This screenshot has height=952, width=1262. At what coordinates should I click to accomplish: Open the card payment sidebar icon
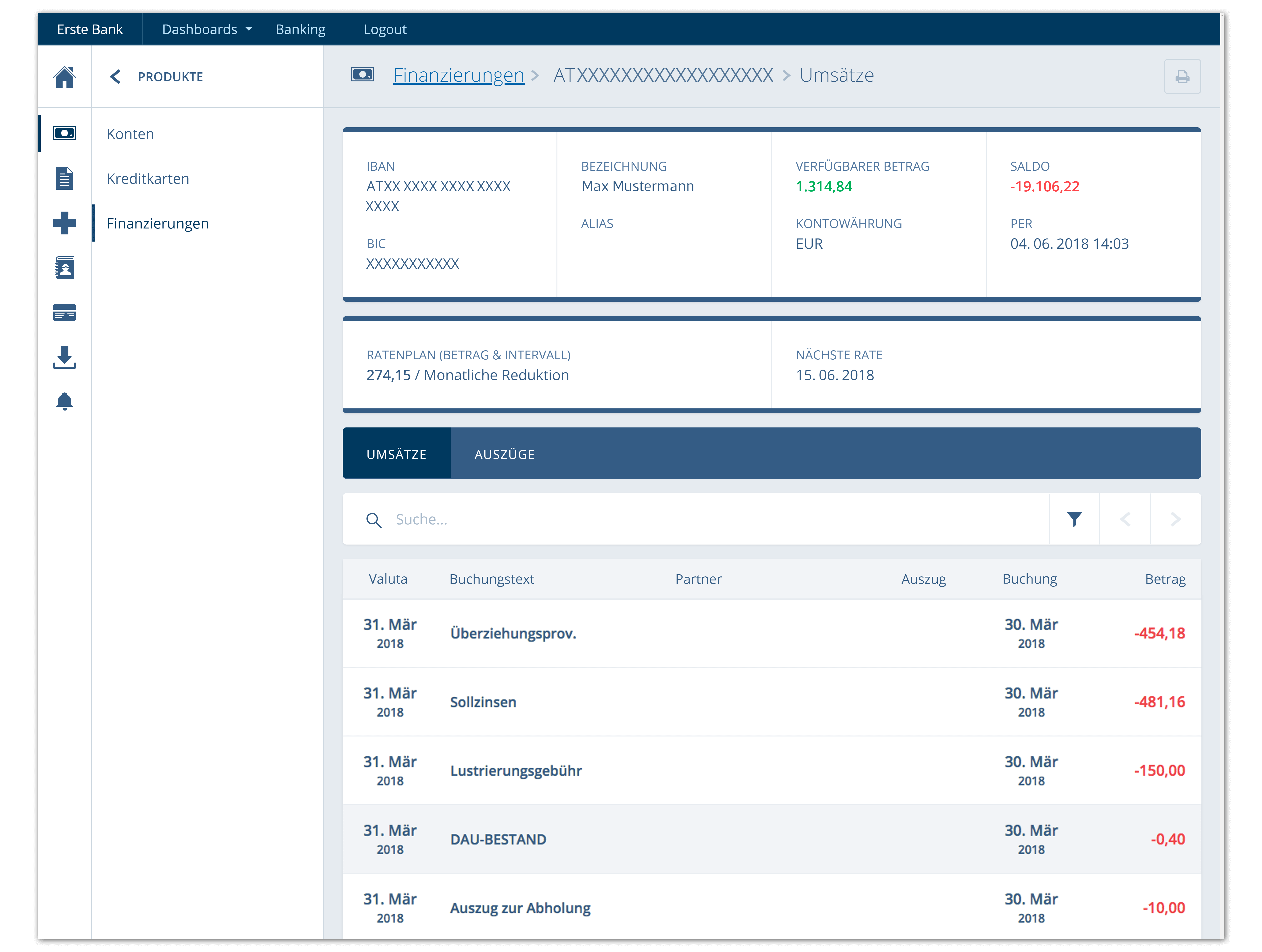click(x=65, y=312)
